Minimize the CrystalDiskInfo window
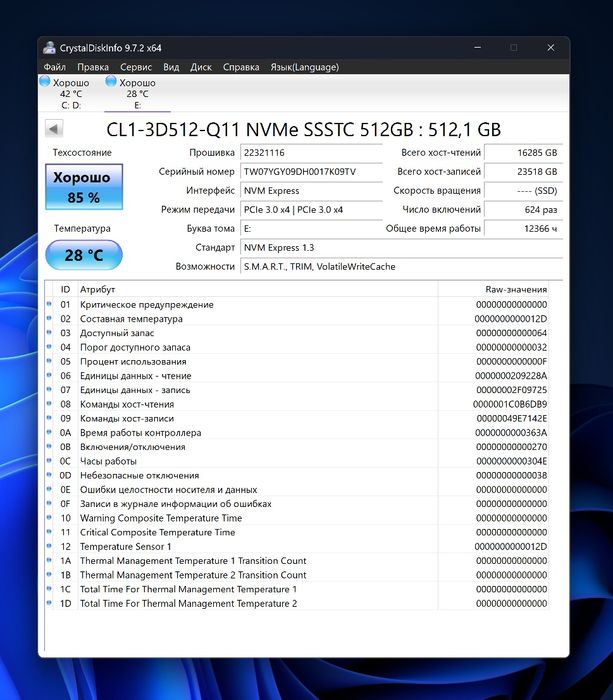 tap(477, 47)
